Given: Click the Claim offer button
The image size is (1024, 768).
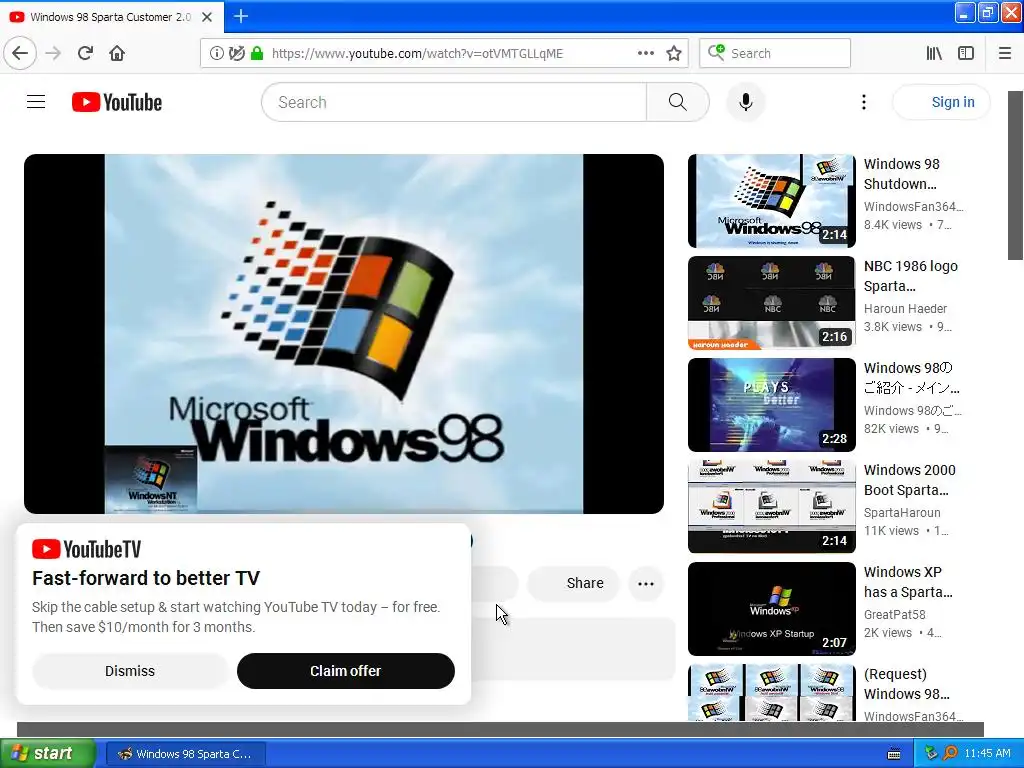Looking at the screenshot, I should [x=345, y=671].
